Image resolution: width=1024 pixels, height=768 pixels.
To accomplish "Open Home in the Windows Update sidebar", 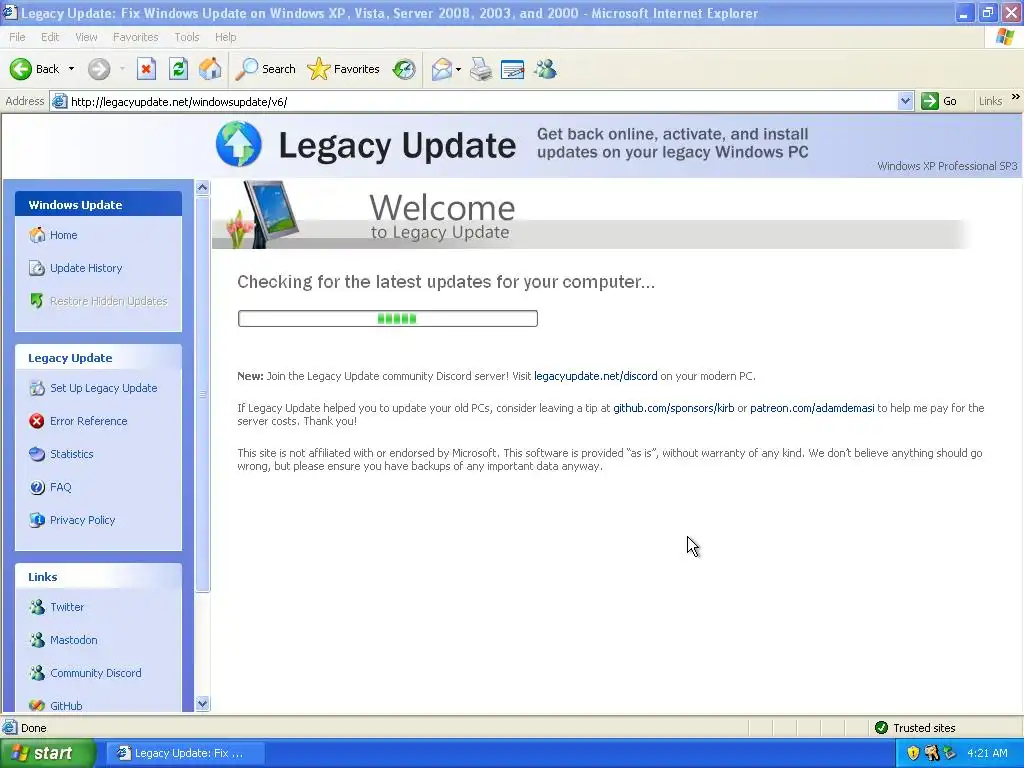I will 63,235.
